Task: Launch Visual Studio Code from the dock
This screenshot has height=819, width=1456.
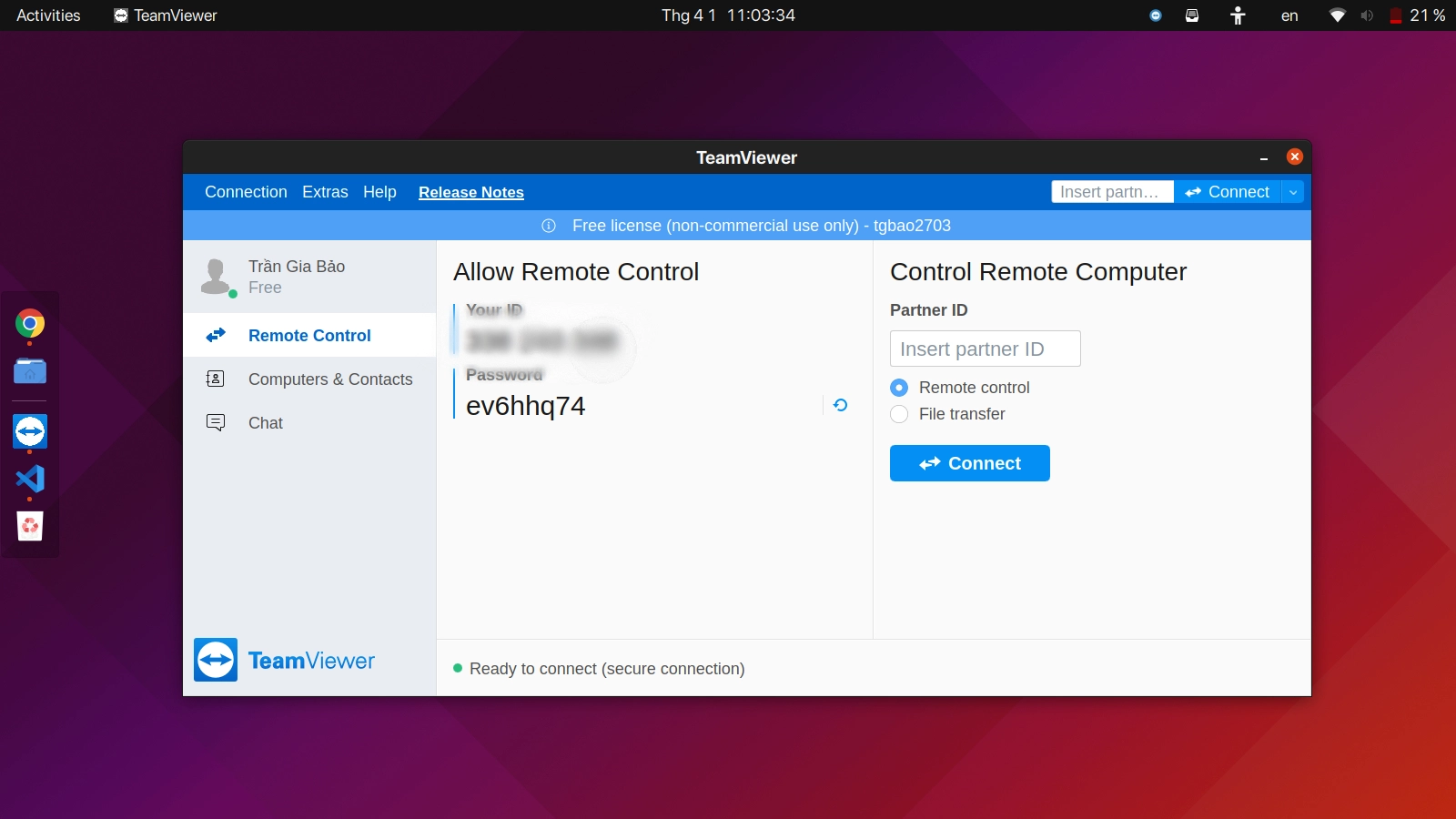Action: tap(30, 479)
